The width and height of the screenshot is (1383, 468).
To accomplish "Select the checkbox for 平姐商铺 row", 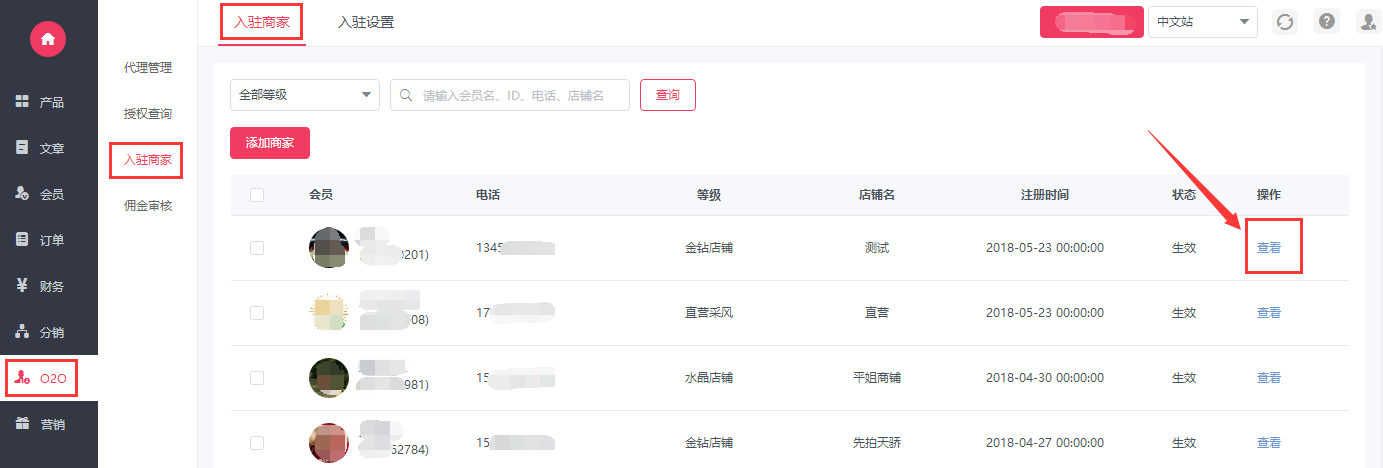I will coord(257,378).
